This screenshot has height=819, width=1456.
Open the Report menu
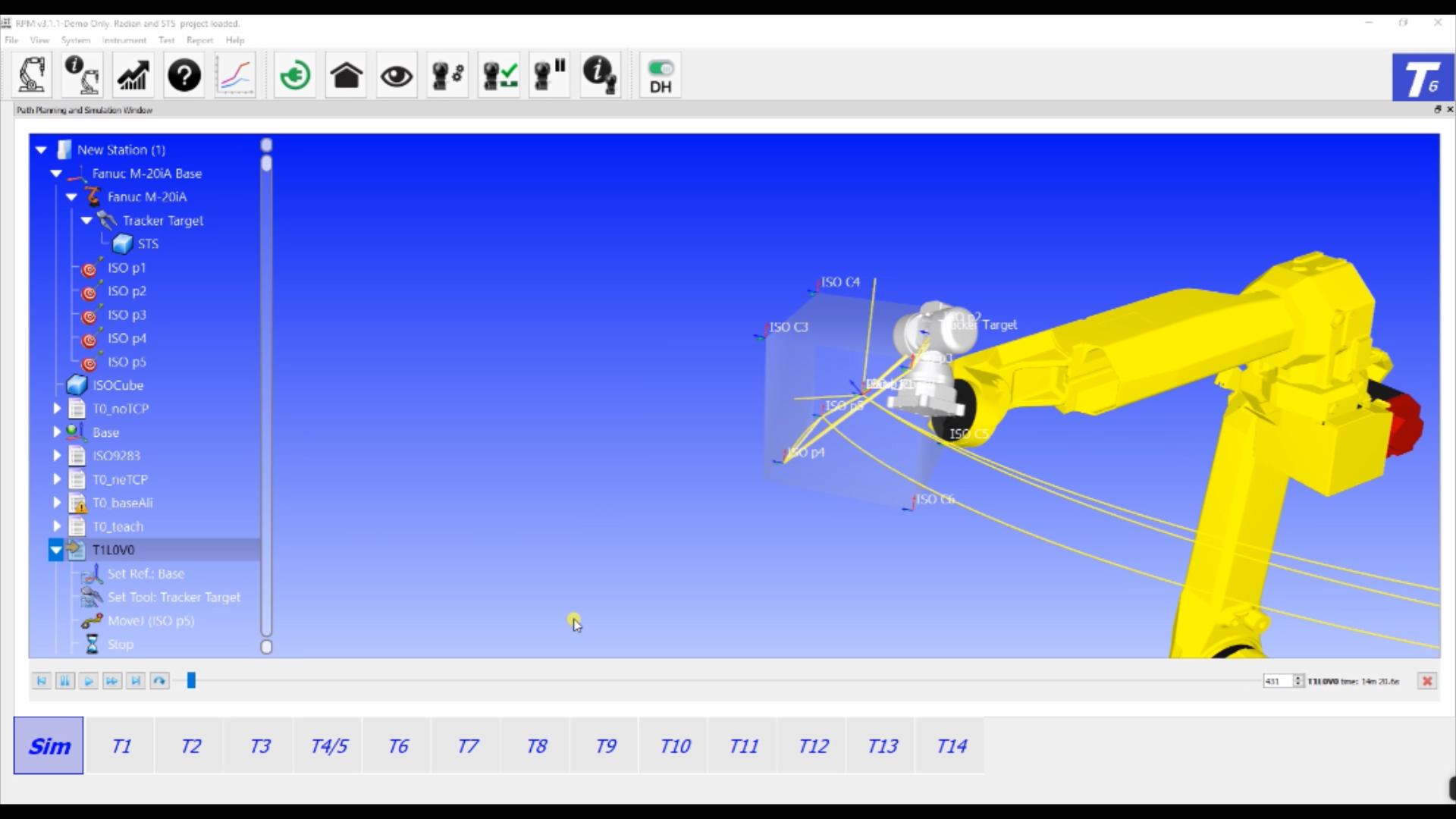200,40
